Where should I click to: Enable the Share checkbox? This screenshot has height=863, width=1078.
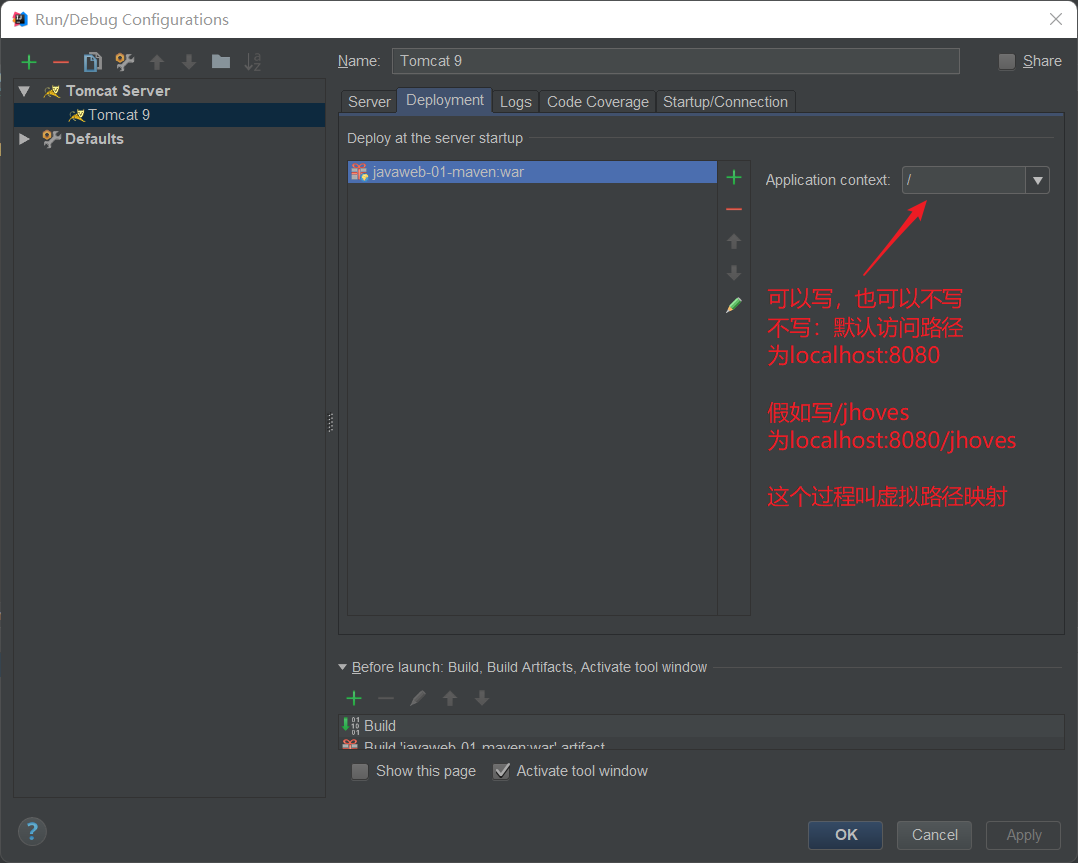(1006, 62)
